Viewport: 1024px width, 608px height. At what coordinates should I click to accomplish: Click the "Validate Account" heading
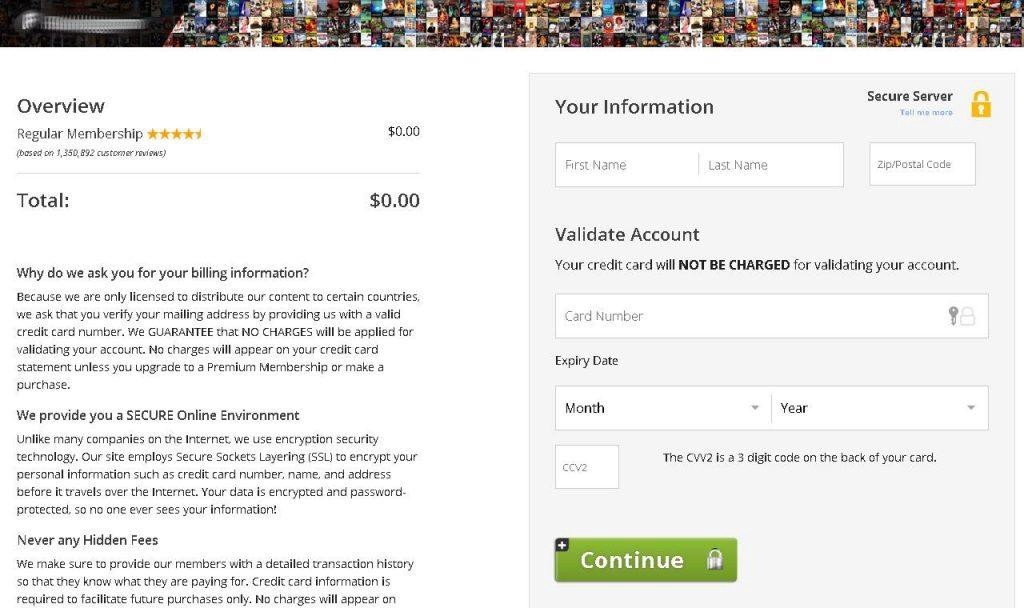[x=627, y=234]
